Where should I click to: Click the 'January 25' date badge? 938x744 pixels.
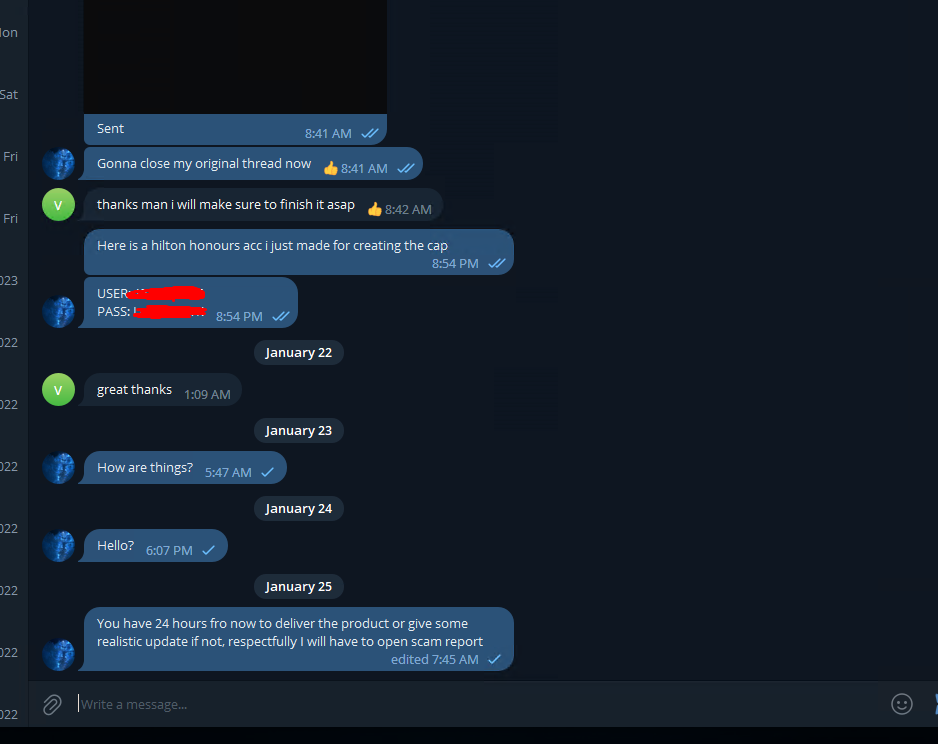pos(299,587)
